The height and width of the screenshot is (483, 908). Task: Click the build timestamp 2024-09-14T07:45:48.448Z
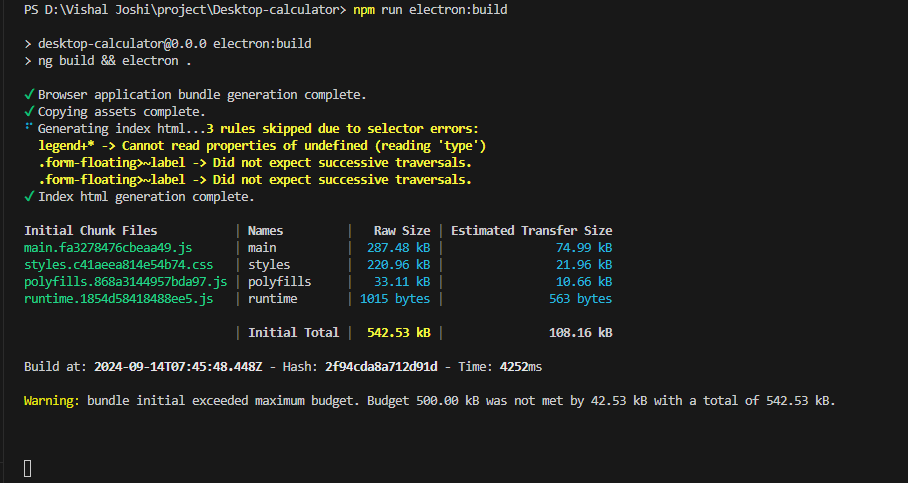click(178, 367)
